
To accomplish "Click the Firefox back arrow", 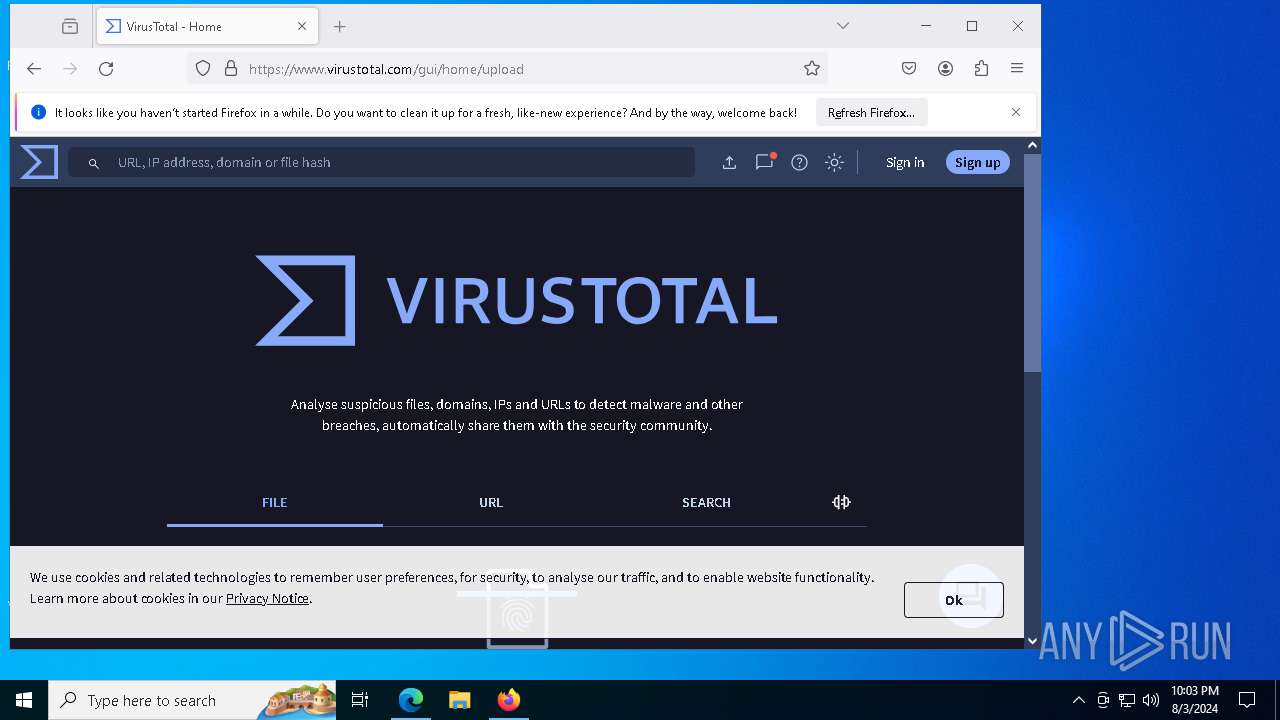I will [34, 68].
